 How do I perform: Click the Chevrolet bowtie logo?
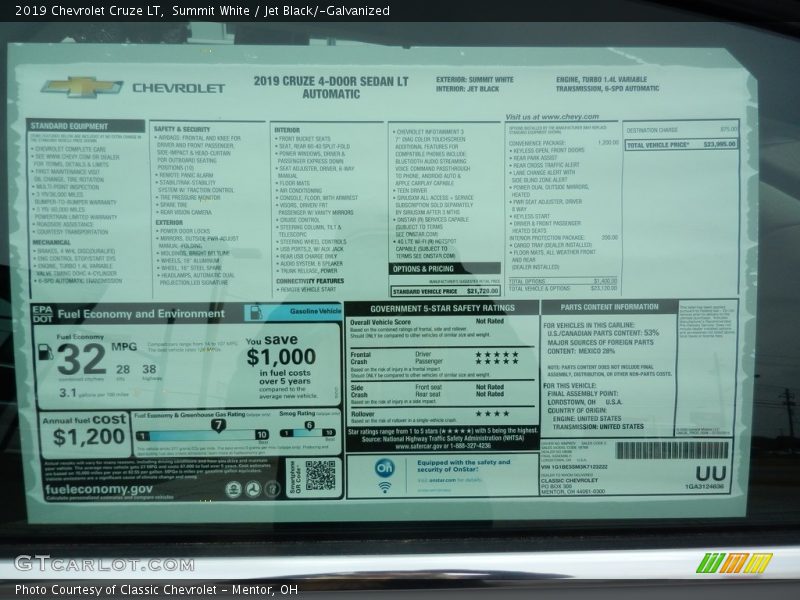(x=82, y=87)
